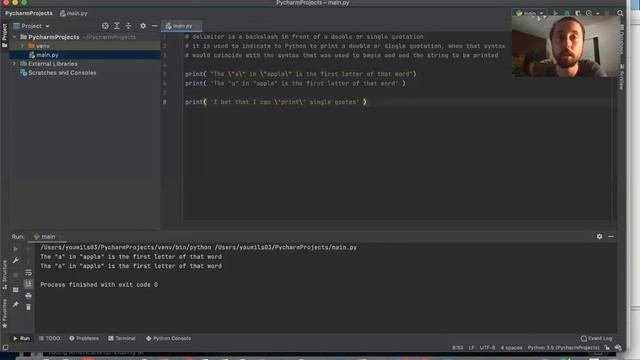Open Search Everywhere magnifier icon

620,13
